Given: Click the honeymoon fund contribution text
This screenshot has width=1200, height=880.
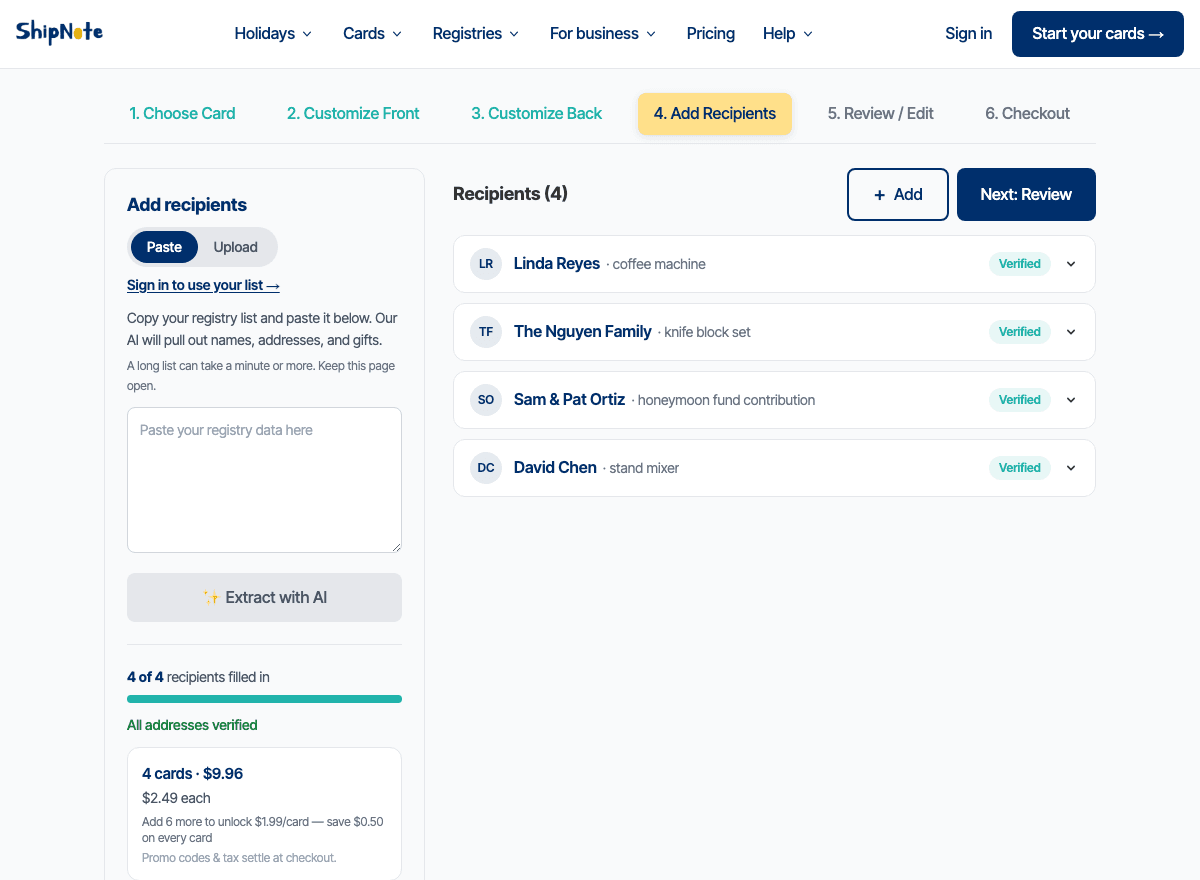Looking at the screenshot, I should coord(726,400).
